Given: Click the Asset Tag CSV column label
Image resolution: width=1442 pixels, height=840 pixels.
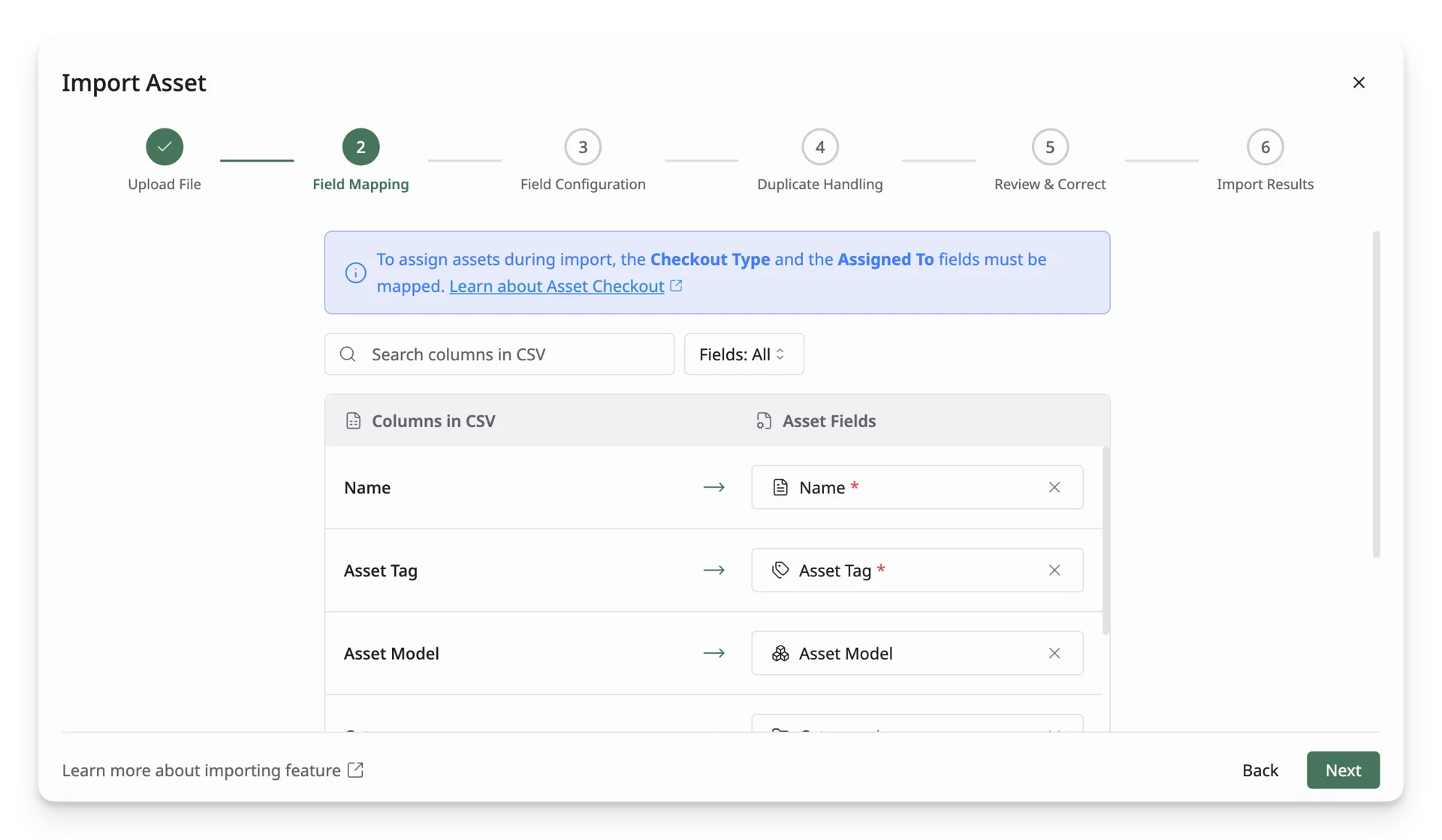Looking at the screenshot, I should click(x=381, y=571).
